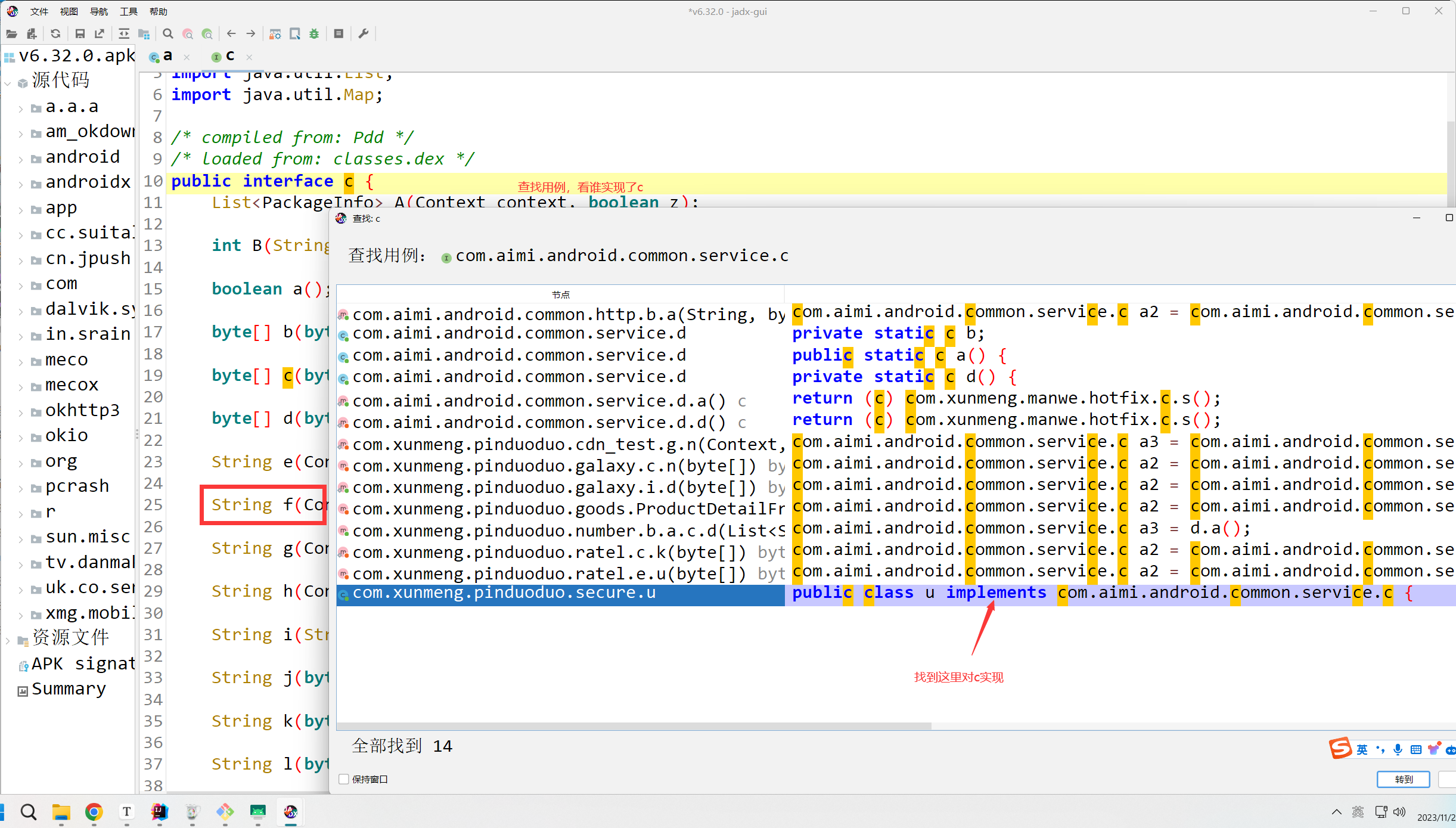The image size is (1456, 828).
Task: Close the 'a' editor tab
Action: (187, 57)
